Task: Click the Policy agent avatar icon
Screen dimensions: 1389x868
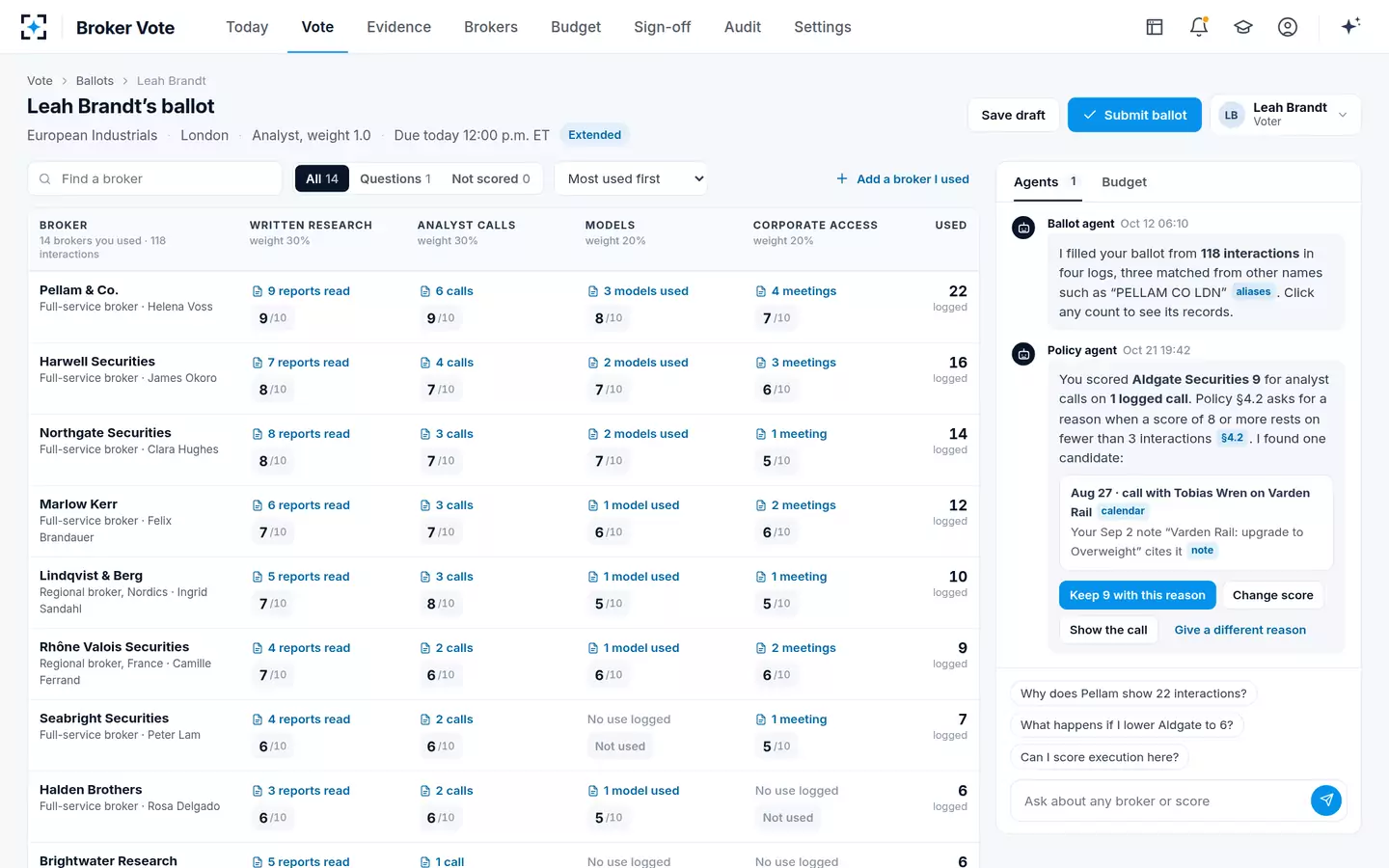Action: [x=1023, y=355]
